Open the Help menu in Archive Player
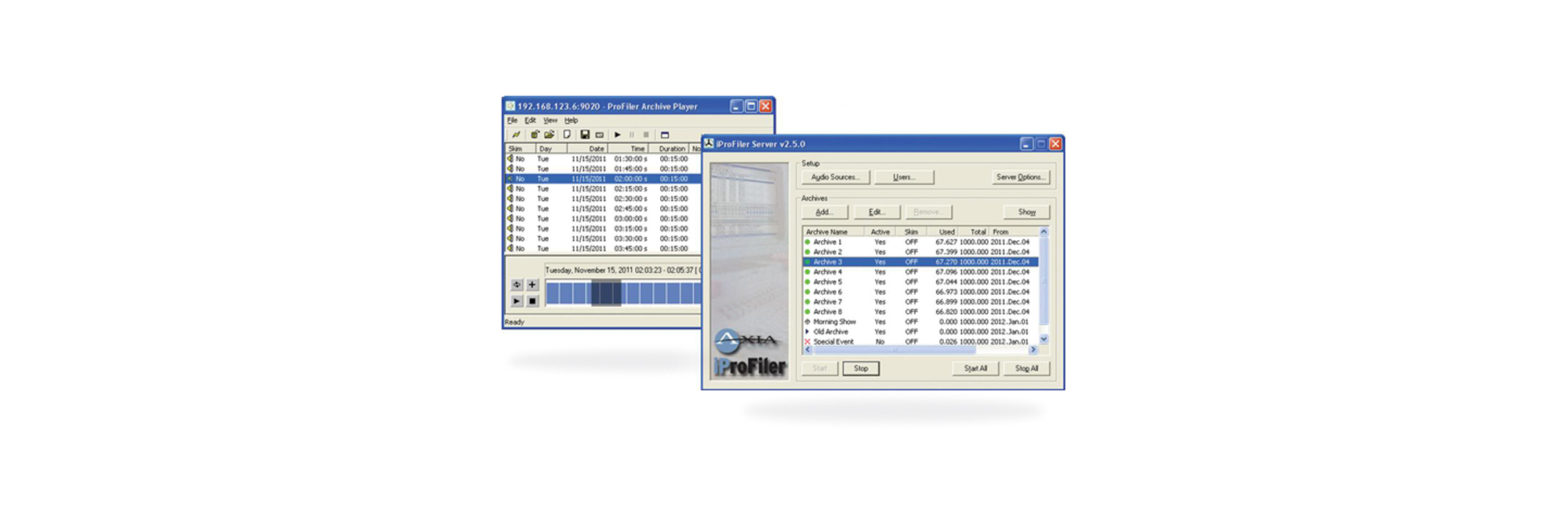The height and width of the screenshot is (510, 1568). pos(571,121)
